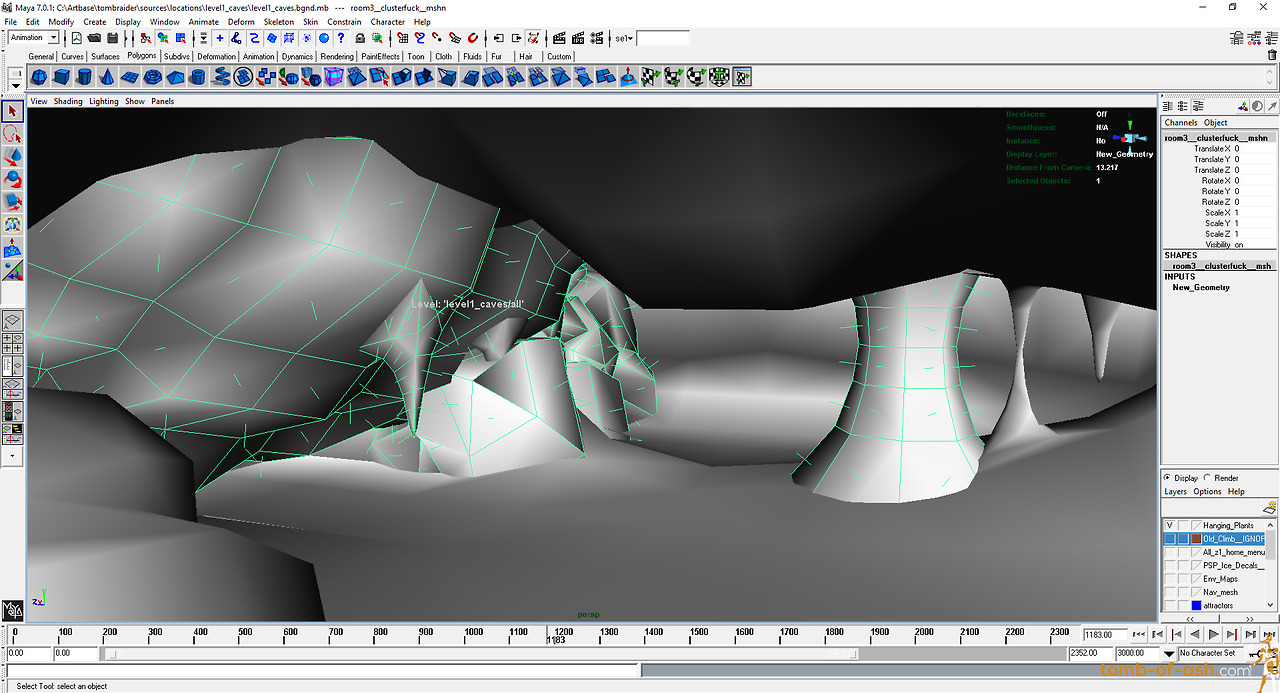
Task: Toggle visibility box of Env_Maps layer
Action: [x=1170, y=578]
